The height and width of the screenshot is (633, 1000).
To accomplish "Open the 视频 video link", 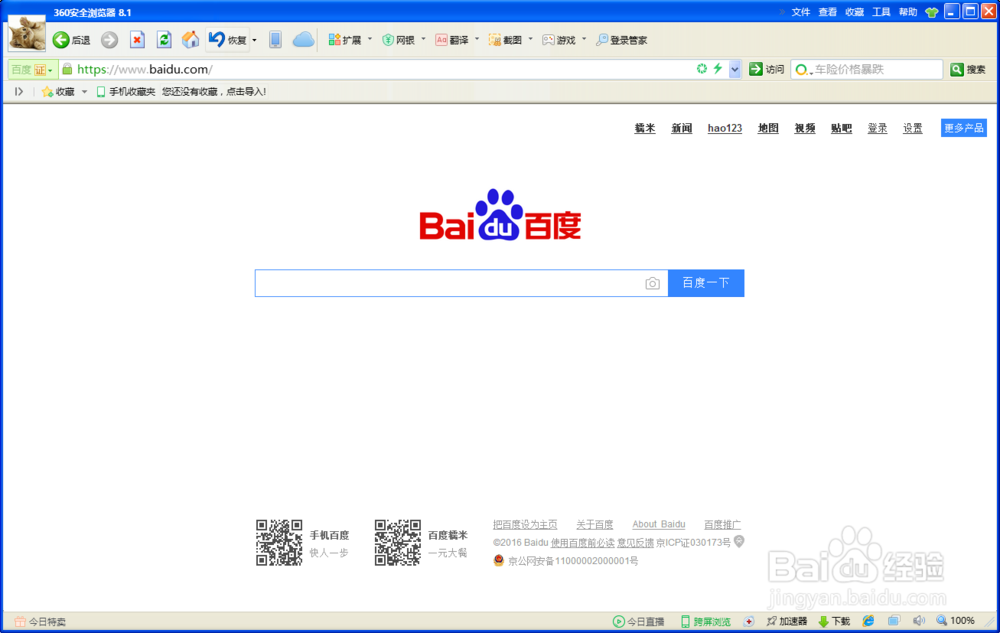I will [x=805, y=128].
